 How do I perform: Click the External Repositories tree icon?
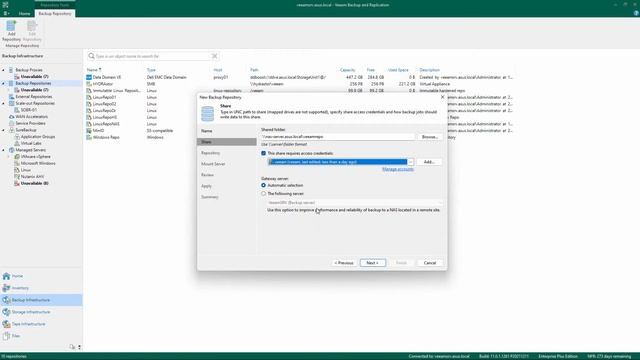(x=11, y=97)
